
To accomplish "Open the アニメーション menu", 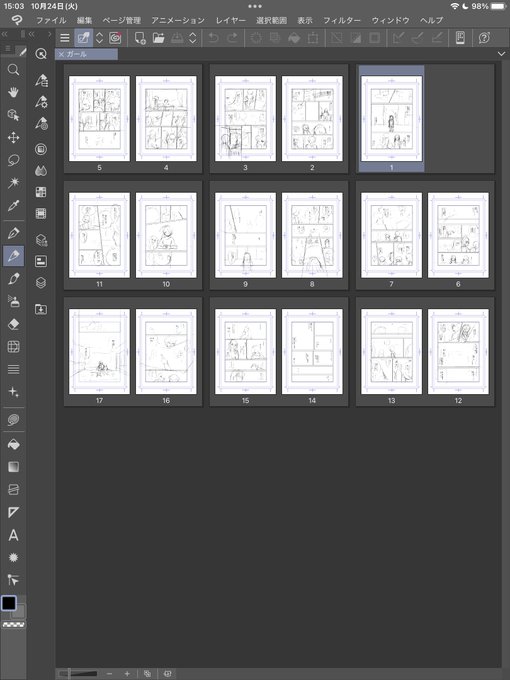I will pyautogui.click(x=178, y=20).
